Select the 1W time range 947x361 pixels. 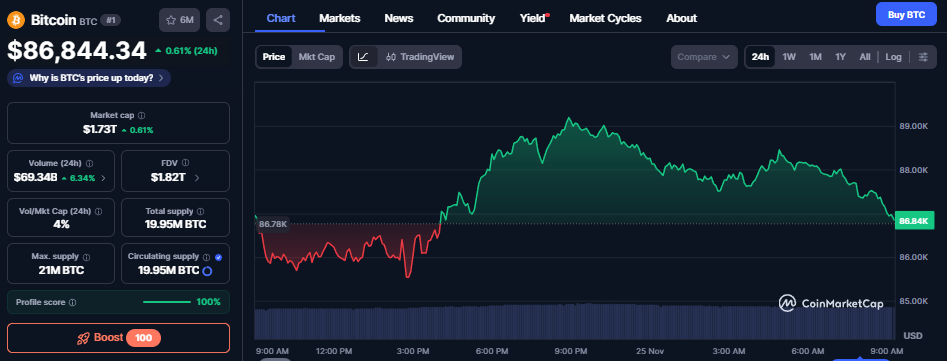pos(789,57)
